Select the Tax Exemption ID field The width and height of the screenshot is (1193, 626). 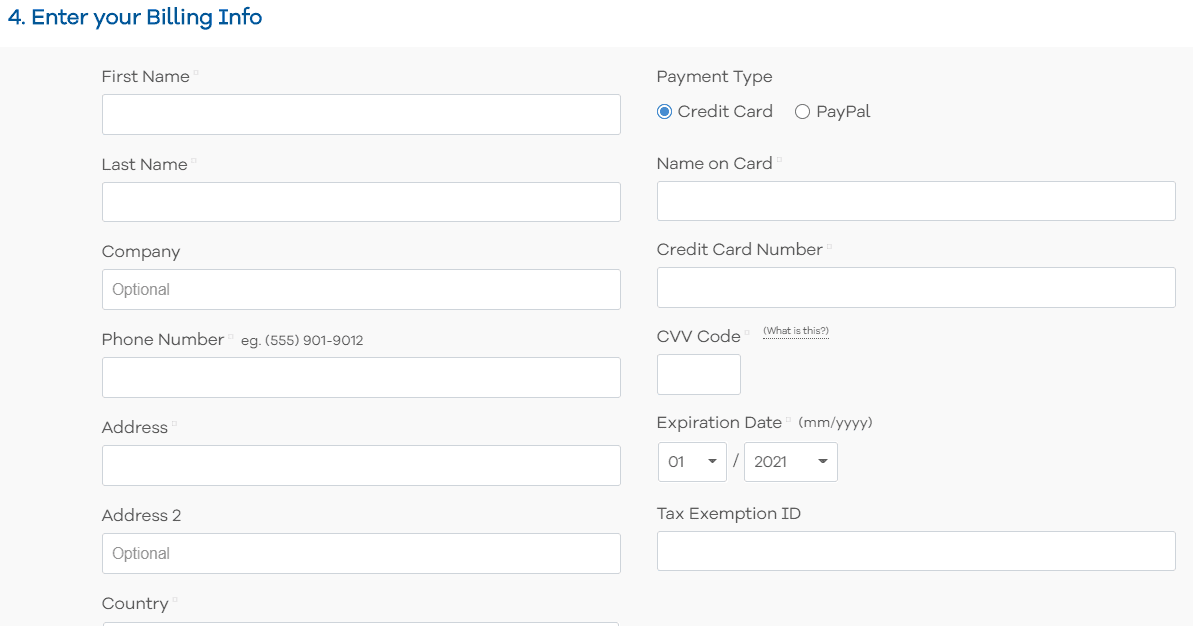pyautogui.click(x=916, y=551)
